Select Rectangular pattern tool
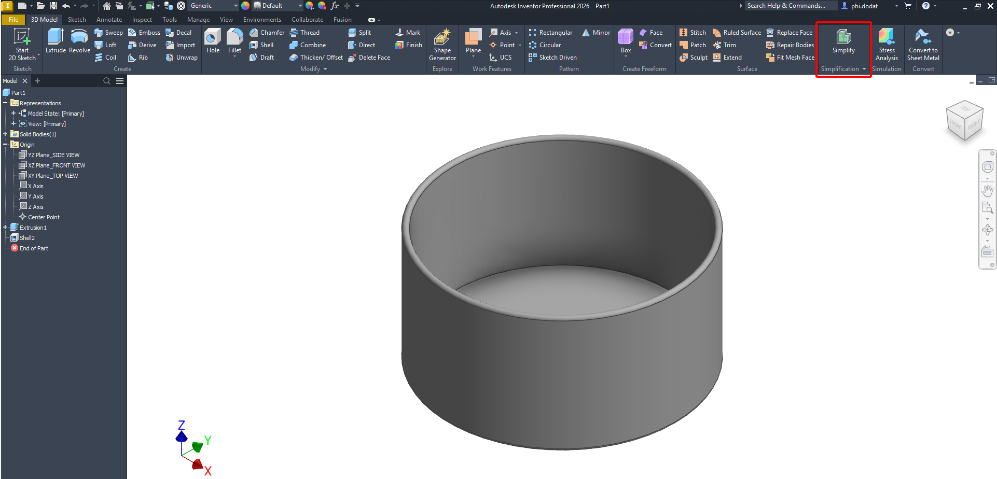997x479 pixels. [551, 32]
